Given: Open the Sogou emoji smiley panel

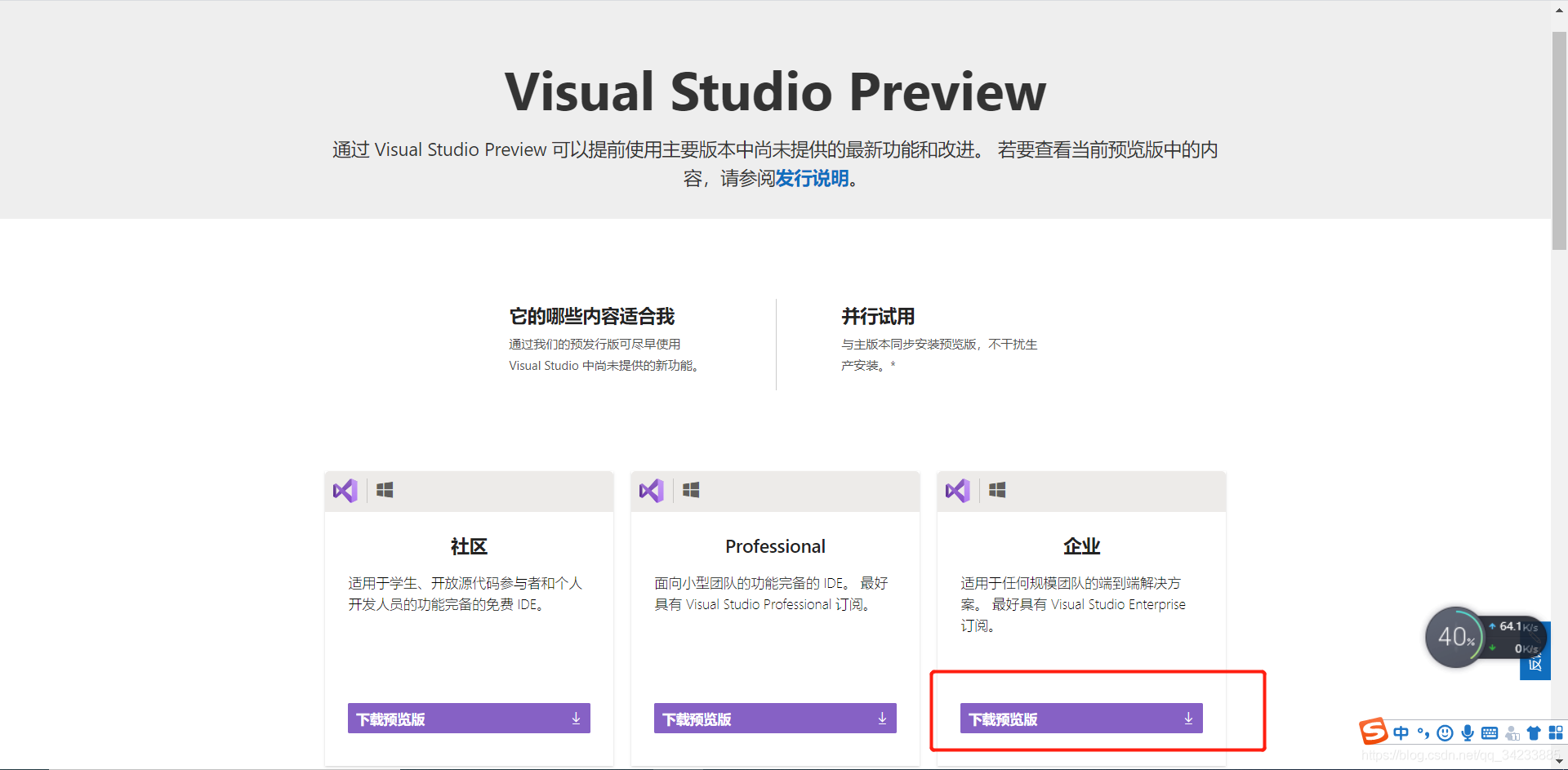Looking at the screenshot, I should click(1445, 733).
